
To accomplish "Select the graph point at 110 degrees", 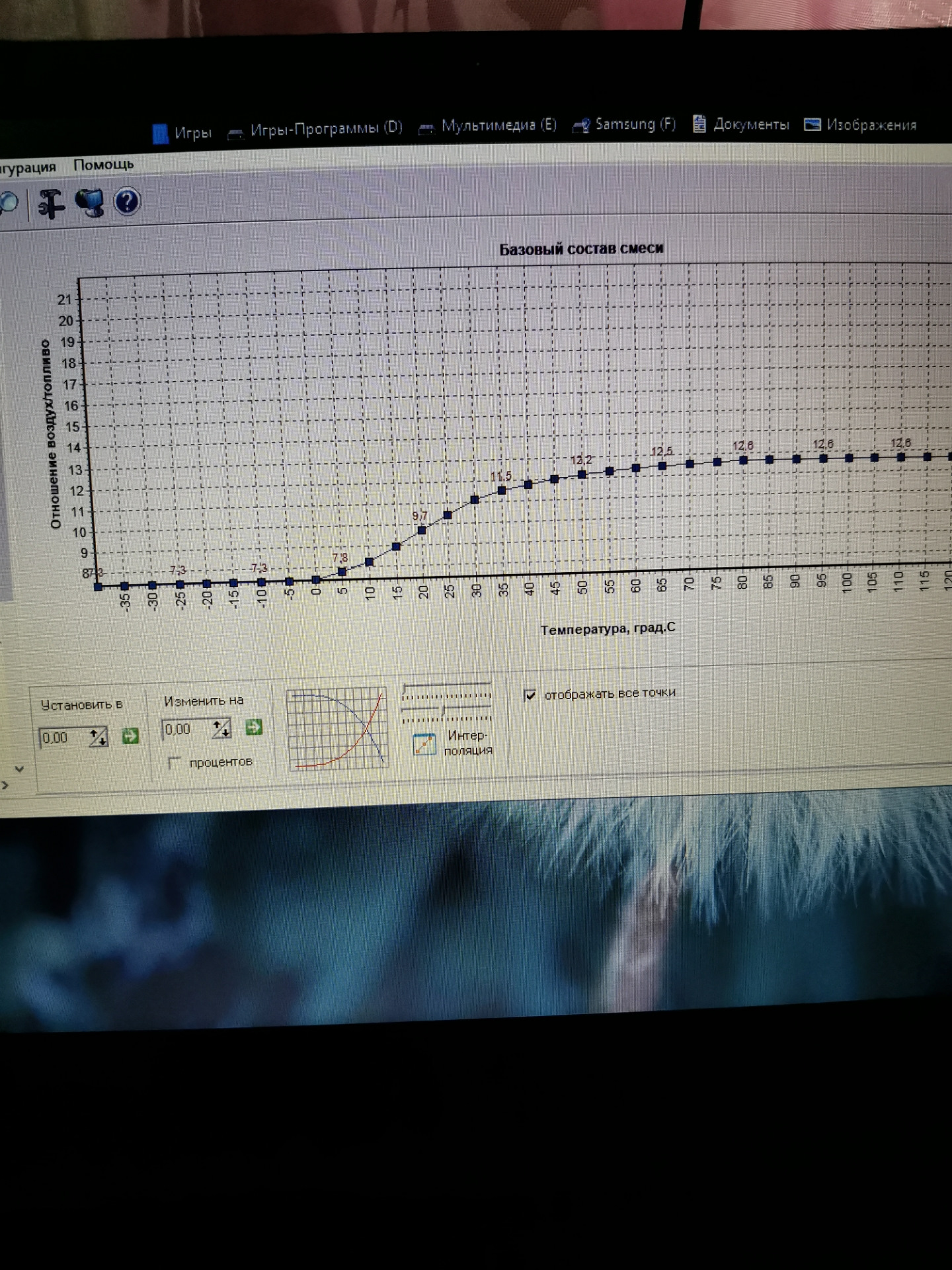I will pyautogui.click(x=900, y=457).
